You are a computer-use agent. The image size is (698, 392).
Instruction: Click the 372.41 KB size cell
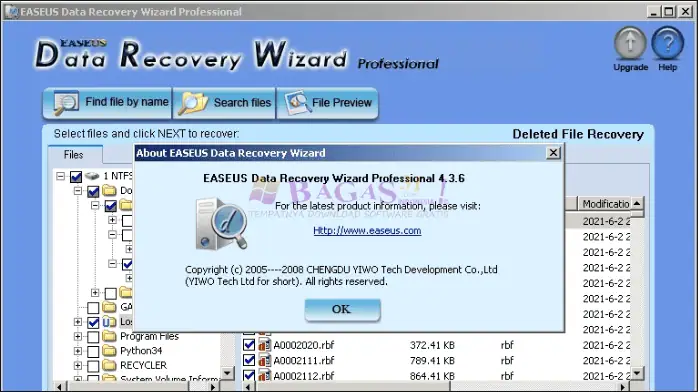point(432,345)
